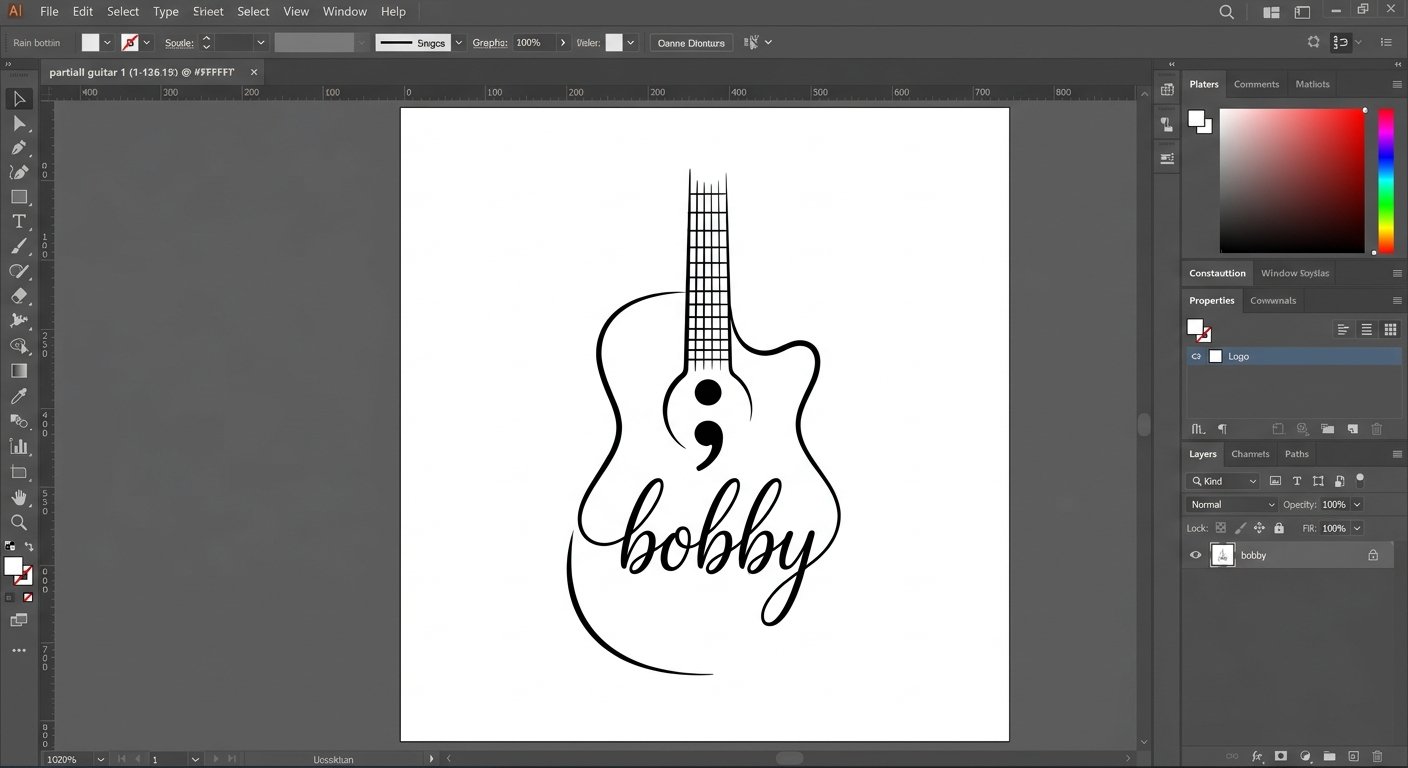The image size is (1408, 768).
Task: Select the Eraser tool
Action: pos(19,296)
